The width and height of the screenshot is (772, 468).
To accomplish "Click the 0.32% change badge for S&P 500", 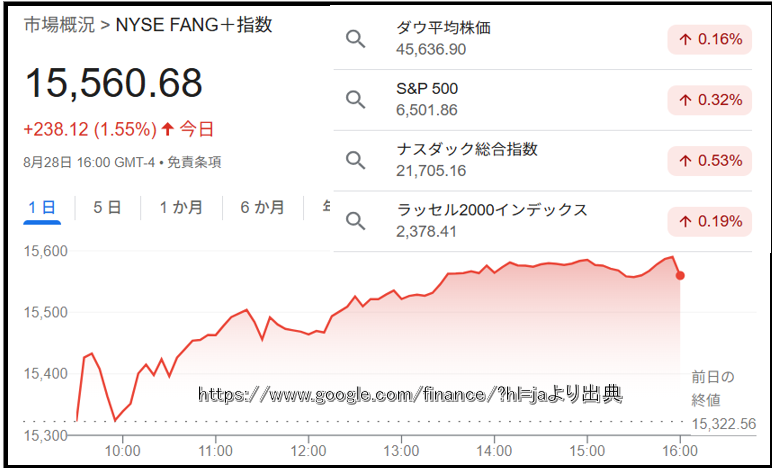I will click(709, 100).
